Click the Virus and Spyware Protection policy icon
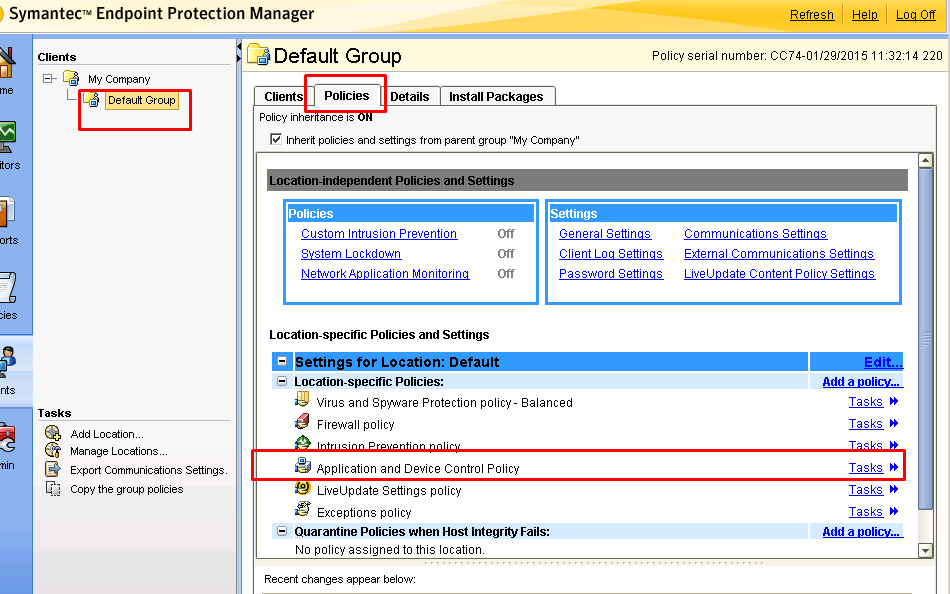 click(302, 401)
